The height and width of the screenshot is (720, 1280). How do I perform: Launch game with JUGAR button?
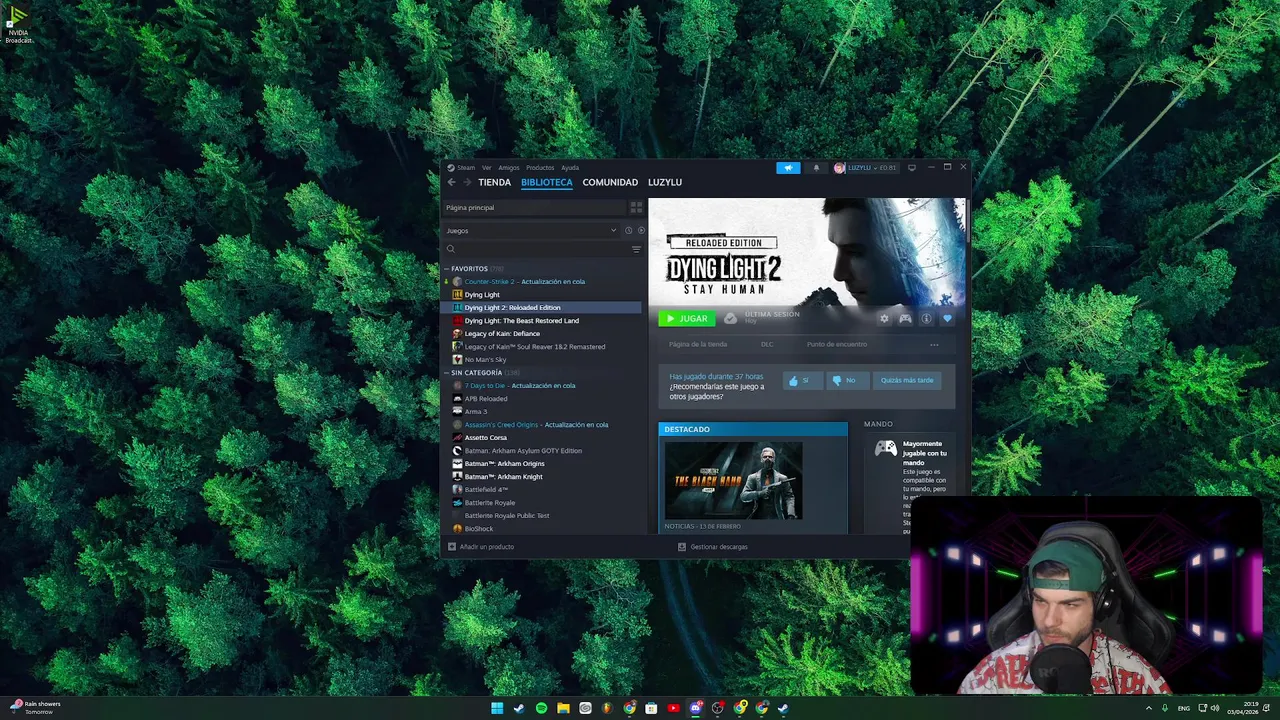(687, 319)
